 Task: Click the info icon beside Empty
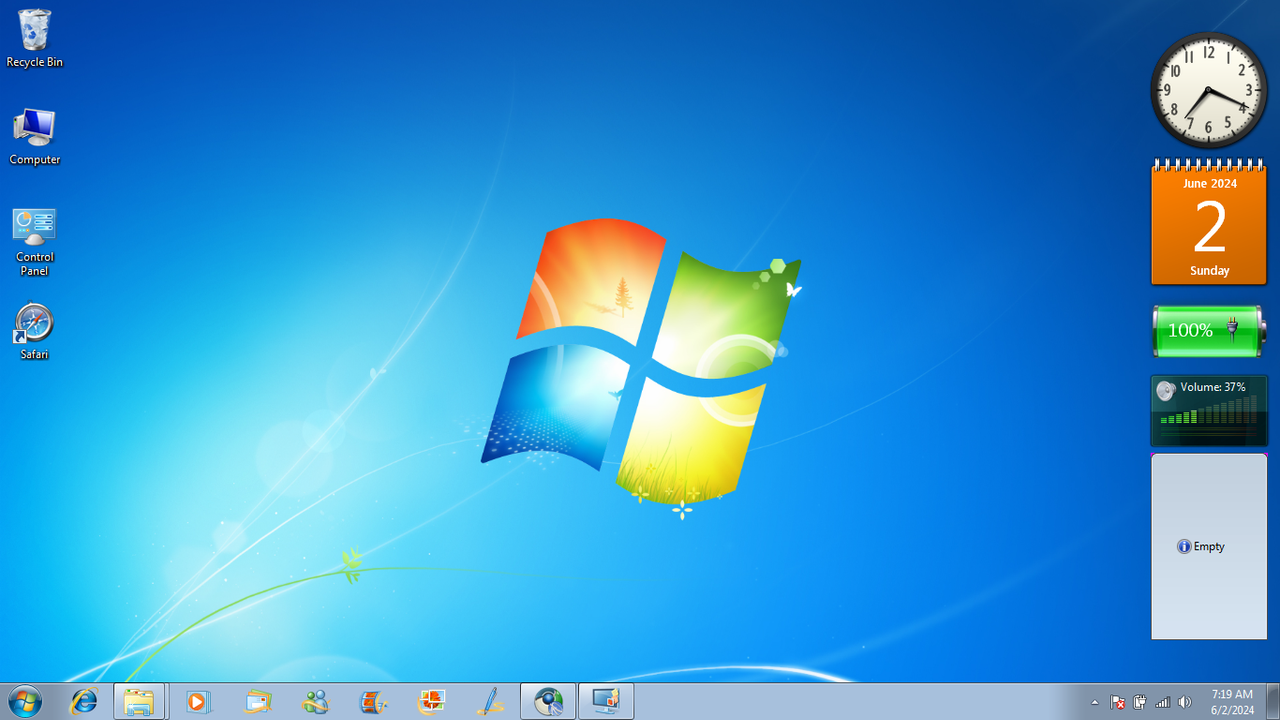coord(1184,546)
